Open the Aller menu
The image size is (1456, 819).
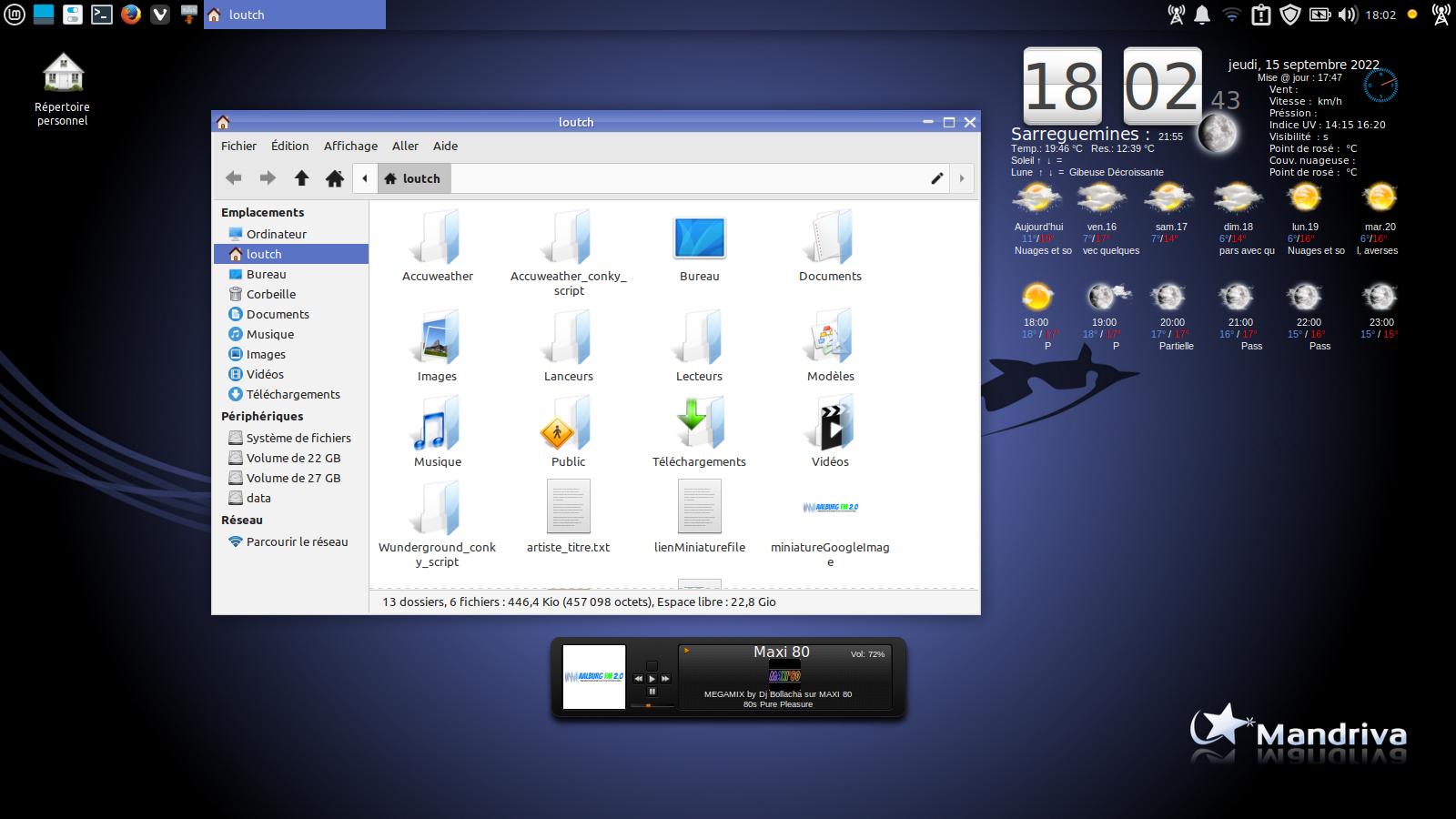[x=405, y=146]
